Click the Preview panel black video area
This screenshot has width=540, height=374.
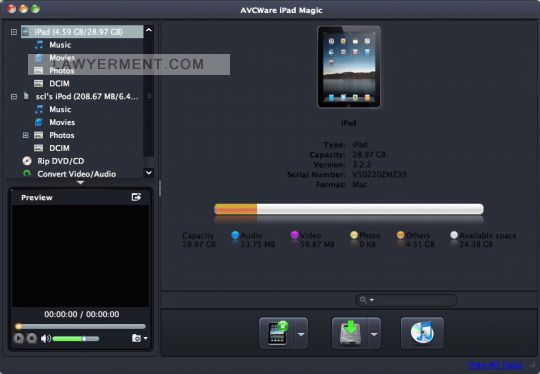(x=81, y=256)
